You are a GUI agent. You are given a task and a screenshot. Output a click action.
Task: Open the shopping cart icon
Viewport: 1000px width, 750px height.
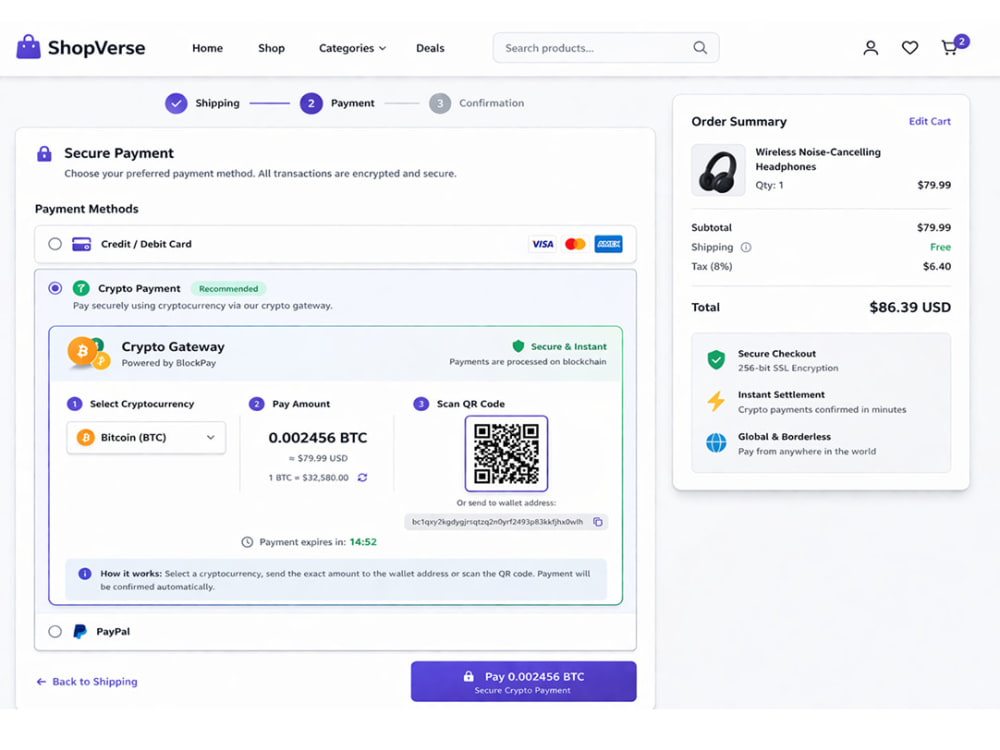coord(949,48)
